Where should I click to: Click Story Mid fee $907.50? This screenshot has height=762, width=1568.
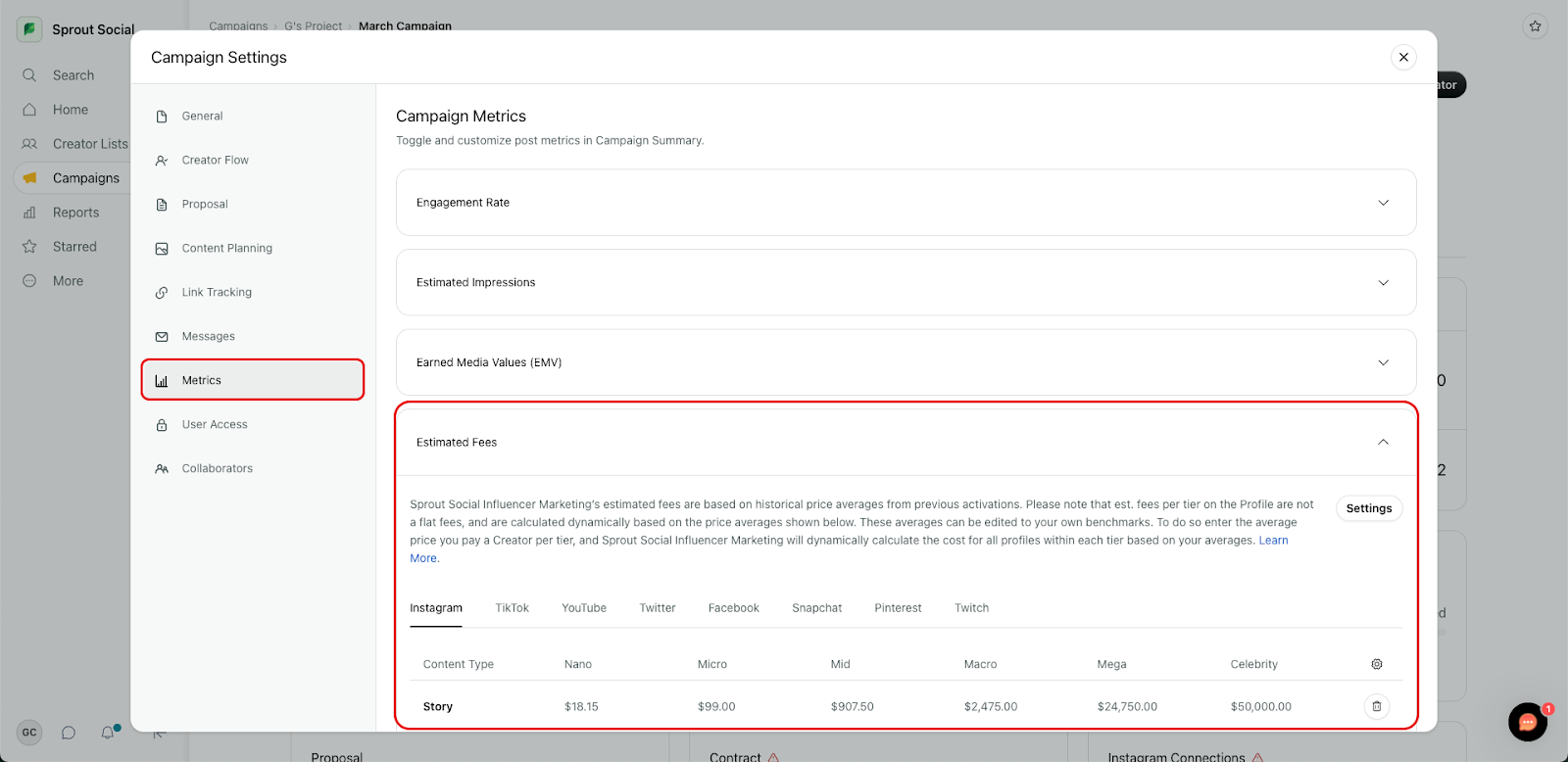(853, 707)
